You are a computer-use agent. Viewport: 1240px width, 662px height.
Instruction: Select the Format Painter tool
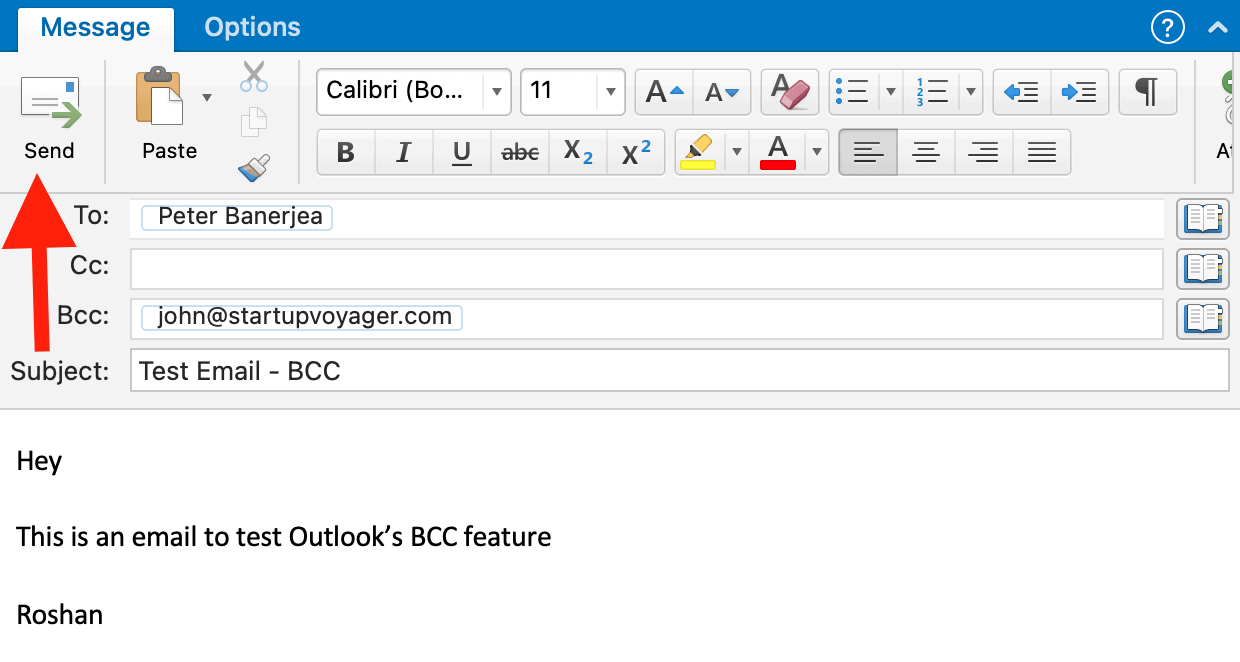click(253, 170)
